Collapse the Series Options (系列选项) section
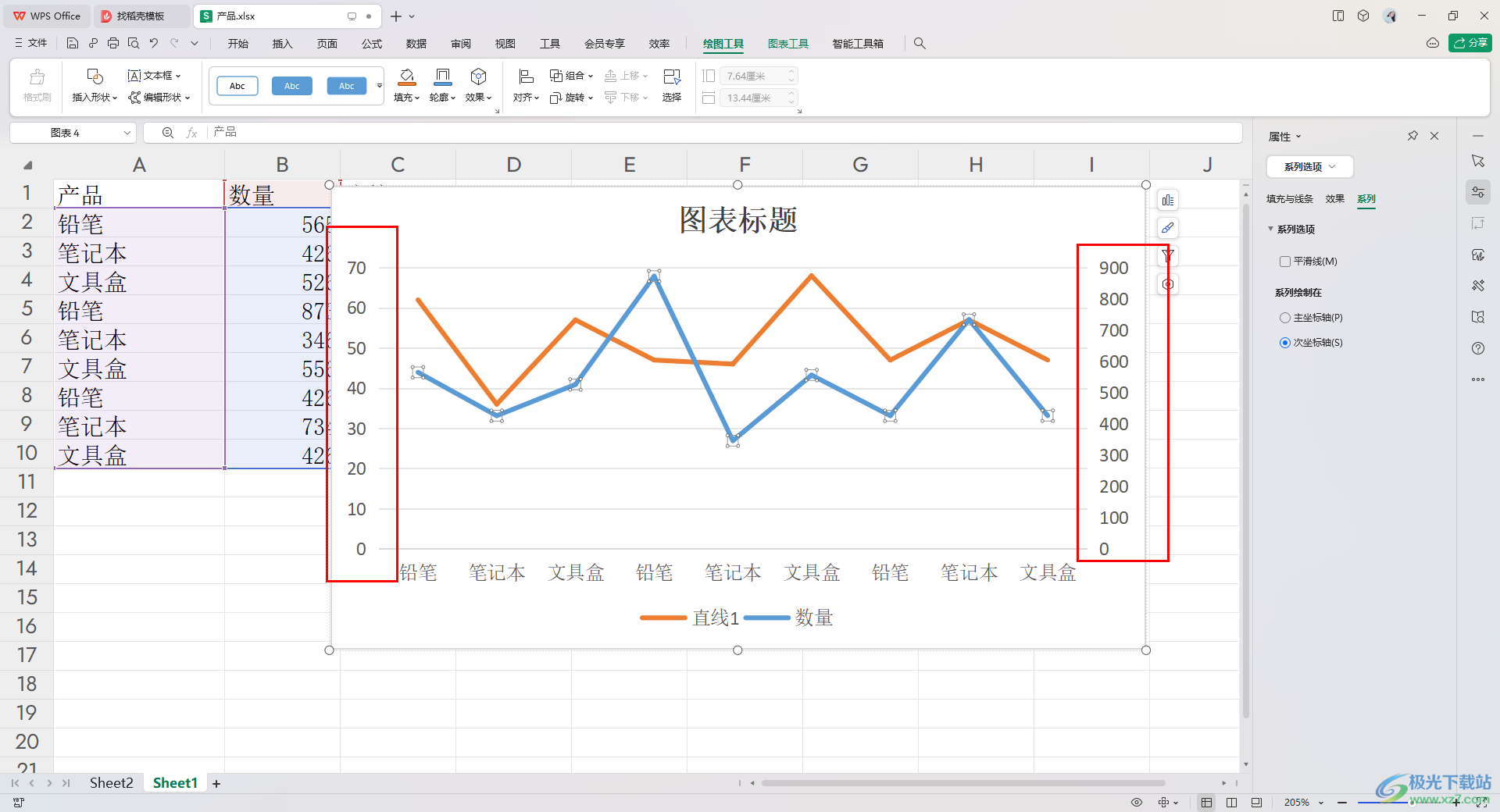1500x812 pixels. [1270, 229]
